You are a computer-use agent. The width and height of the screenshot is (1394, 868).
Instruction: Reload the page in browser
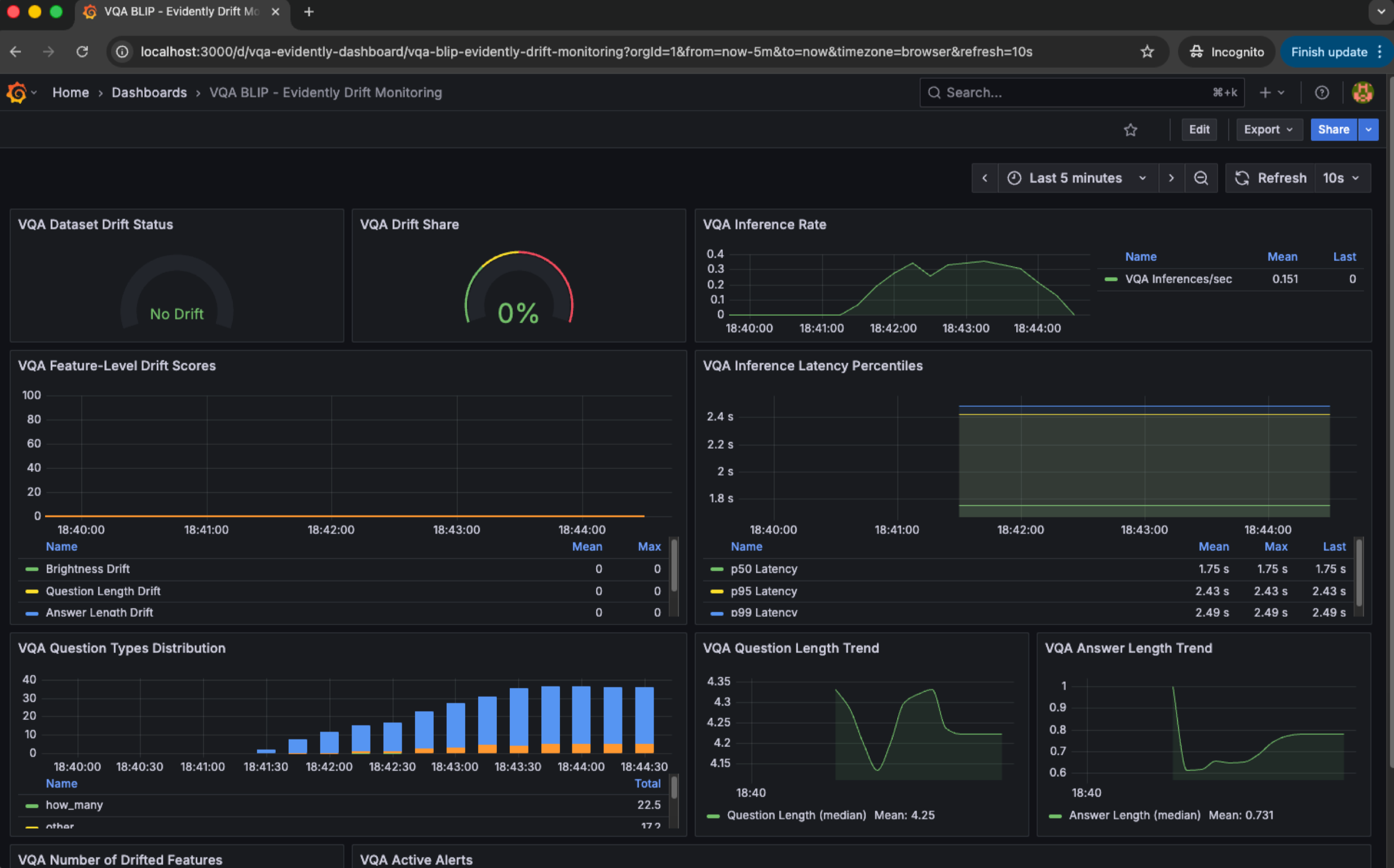[82, 52]
